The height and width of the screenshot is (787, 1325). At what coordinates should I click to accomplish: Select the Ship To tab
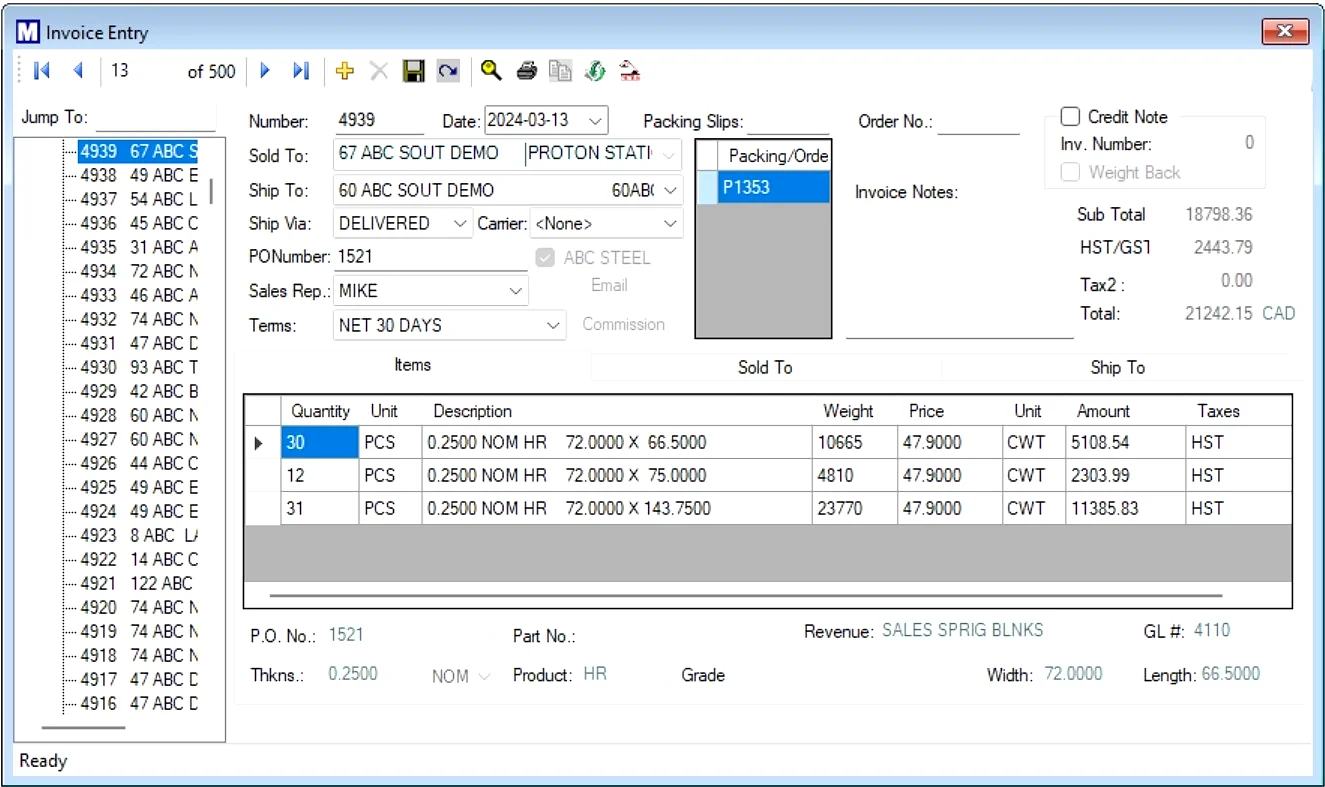[x=1117, y=368]
